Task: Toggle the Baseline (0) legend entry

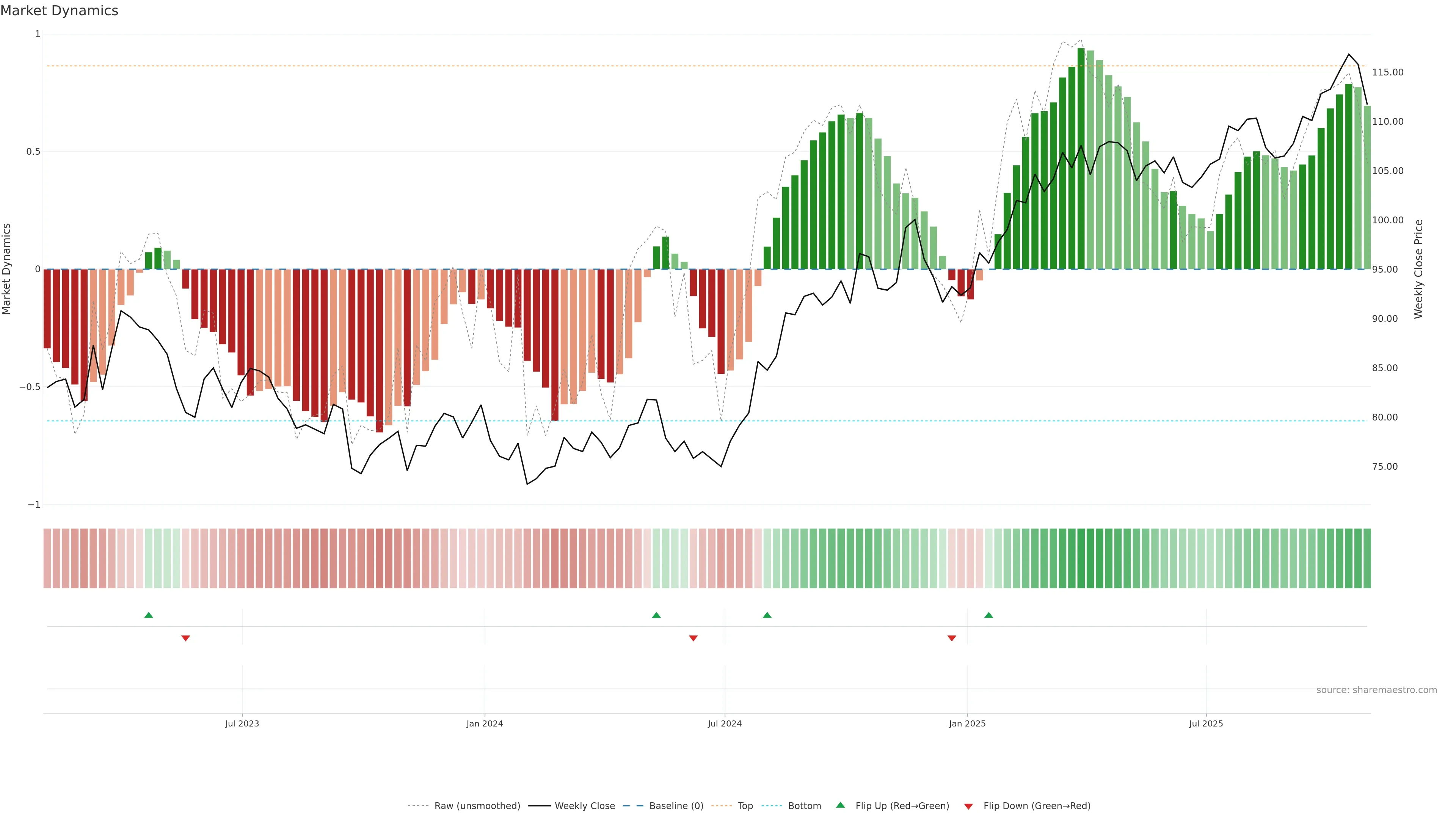Action: (676, 806)
